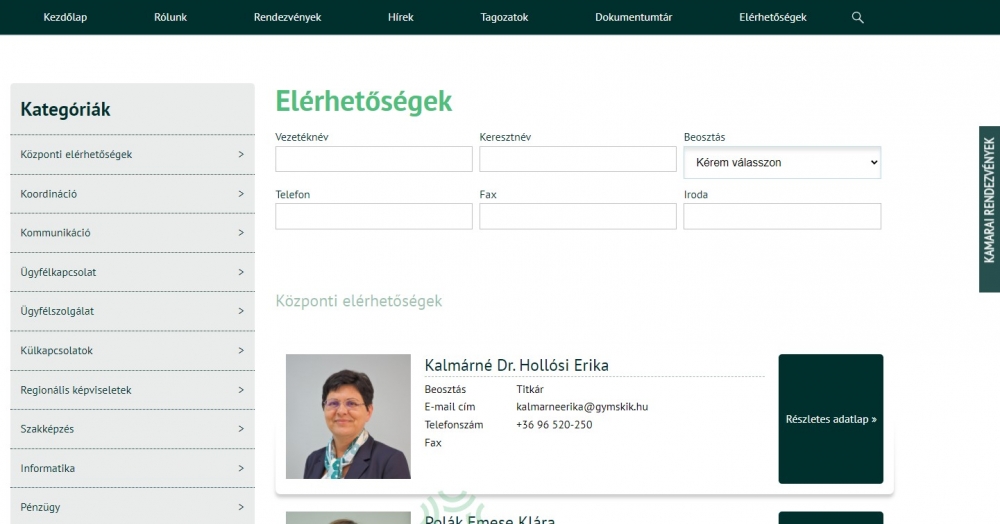This screenshot has height=524, width=1000.
Task: Click the phone number +36 96 520-250
Action: [x=554, y=425]
